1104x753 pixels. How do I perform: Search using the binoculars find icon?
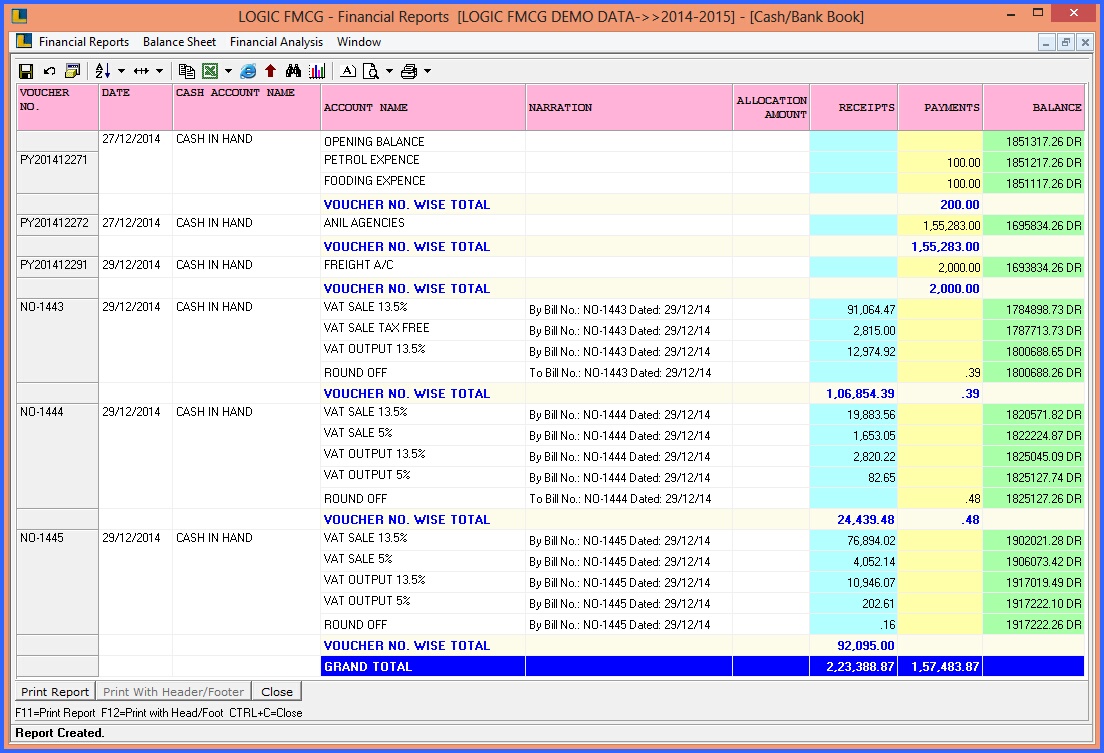[x=293, y=71]
